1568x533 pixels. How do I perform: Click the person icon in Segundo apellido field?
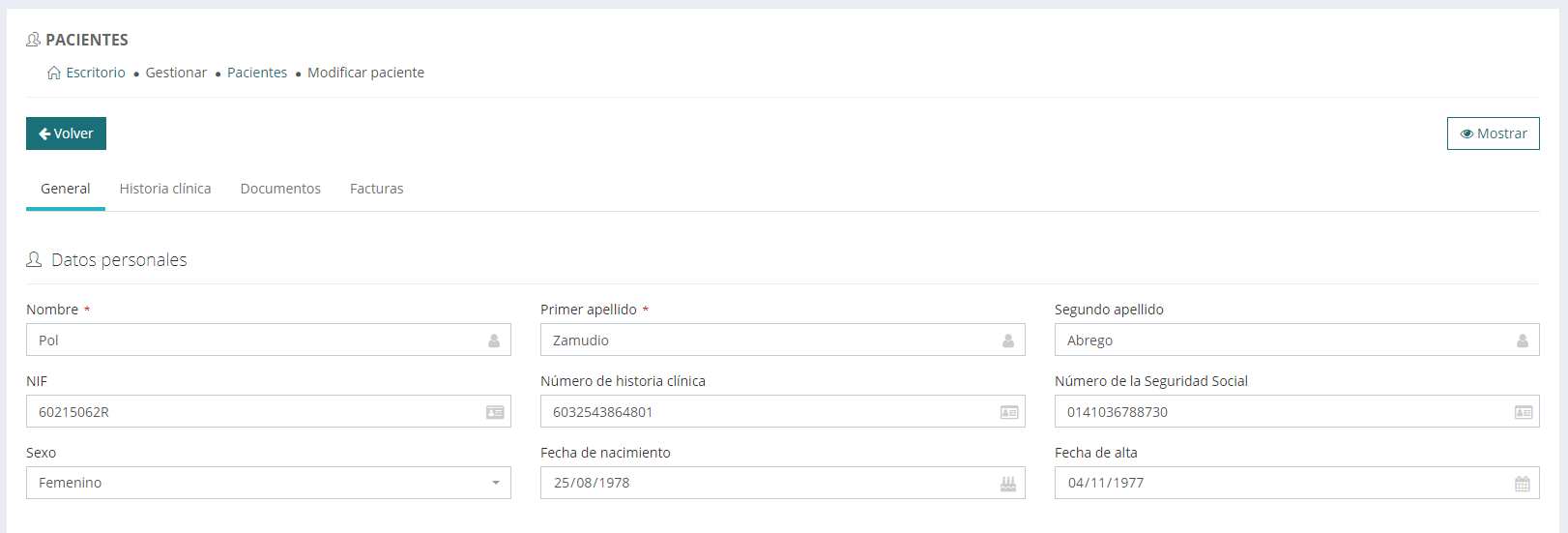1523,341
